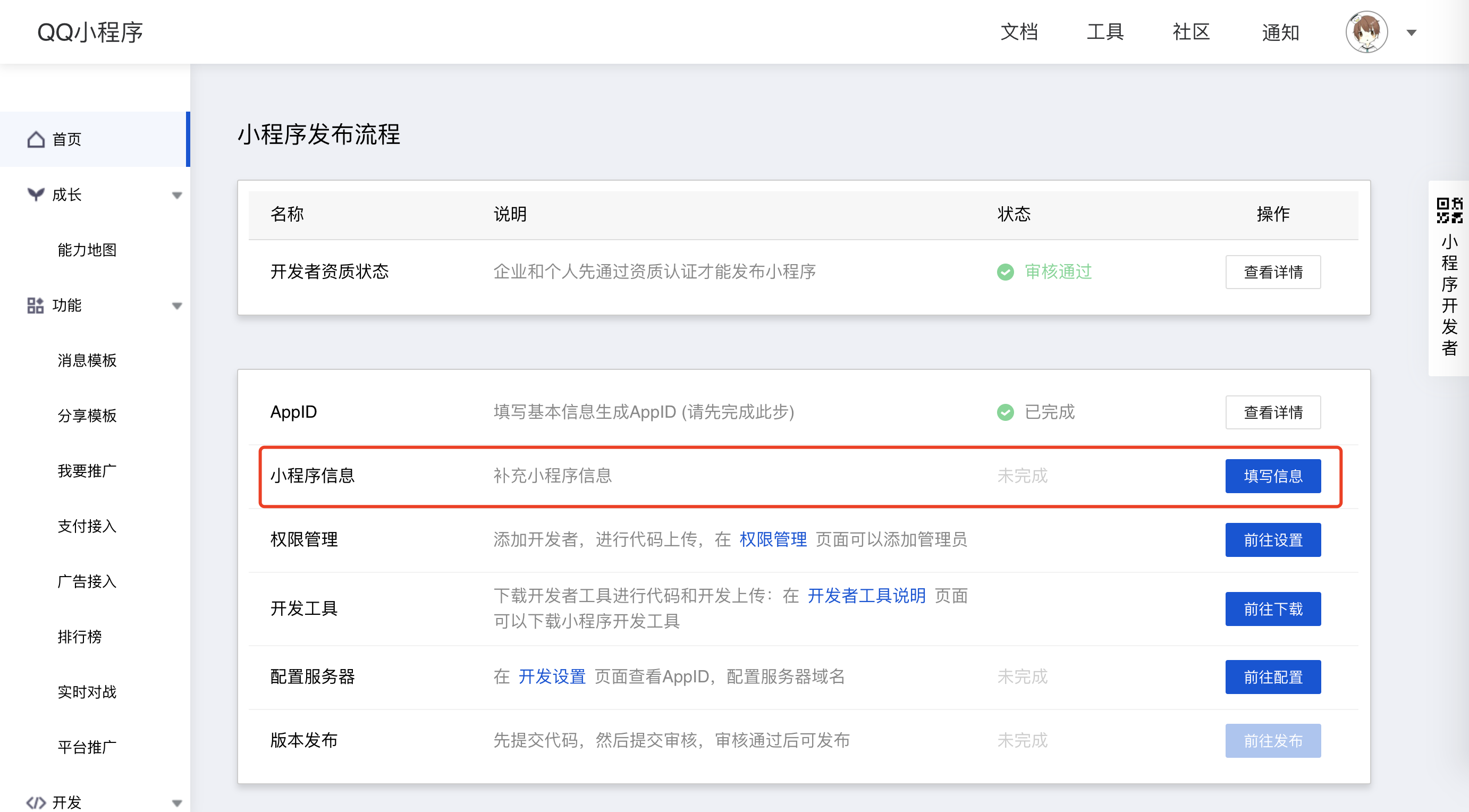Screen dimensions: 1469x812
Task: Click the QQ小程序 logo title
Action: 90,32
